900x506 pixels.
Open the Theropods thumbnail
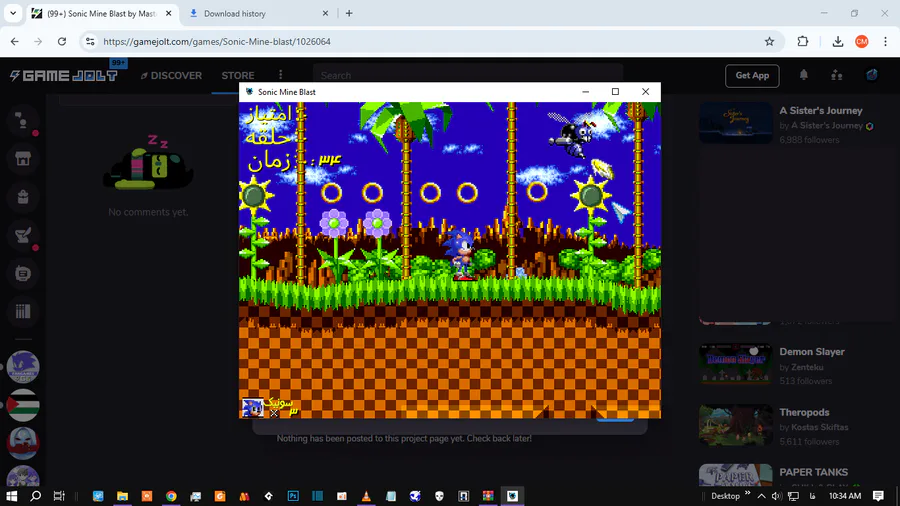click(x=735, y=425)
